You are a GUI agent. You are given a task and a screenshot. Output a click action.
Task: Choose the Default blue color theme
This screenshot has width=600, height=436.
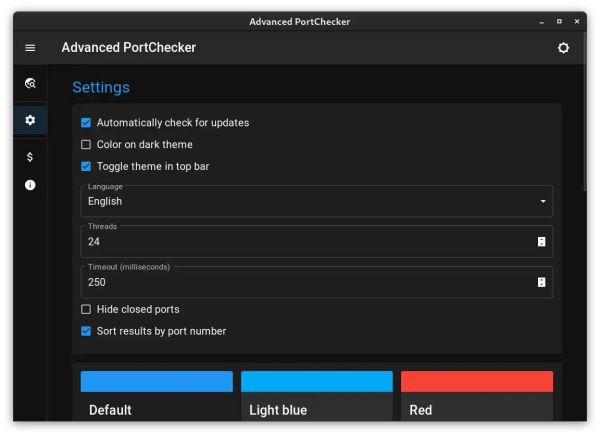pyautogui.click(x=157, y=394)
